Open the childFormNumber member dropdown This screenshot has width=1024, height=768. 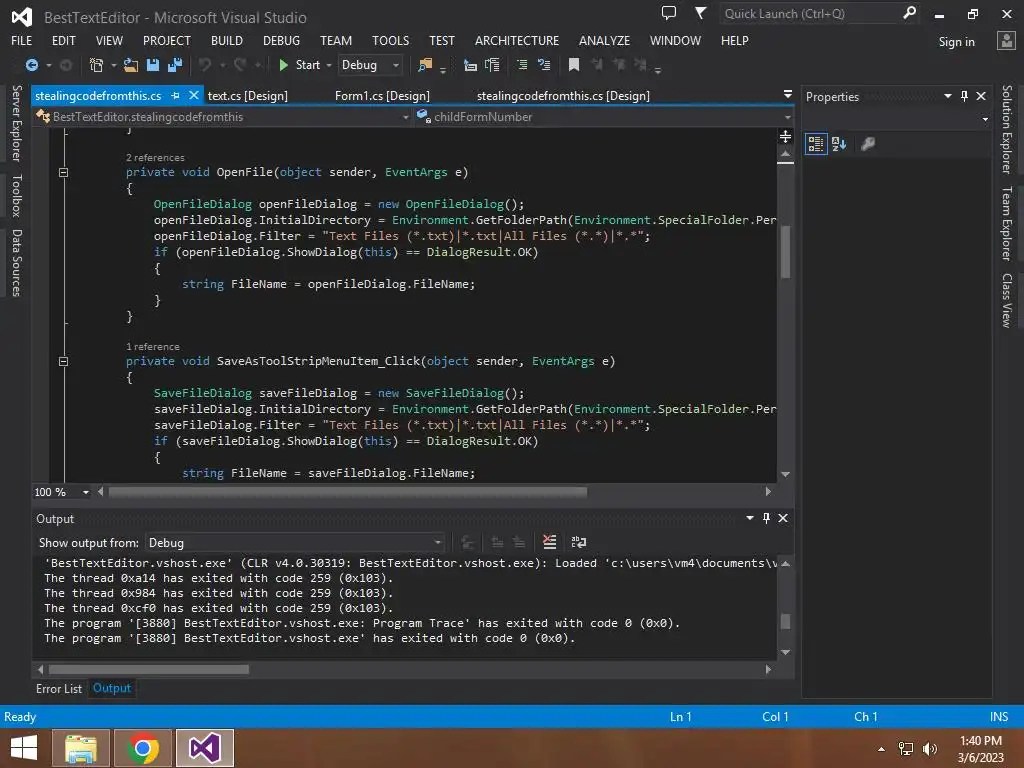(x=604, y=117)
